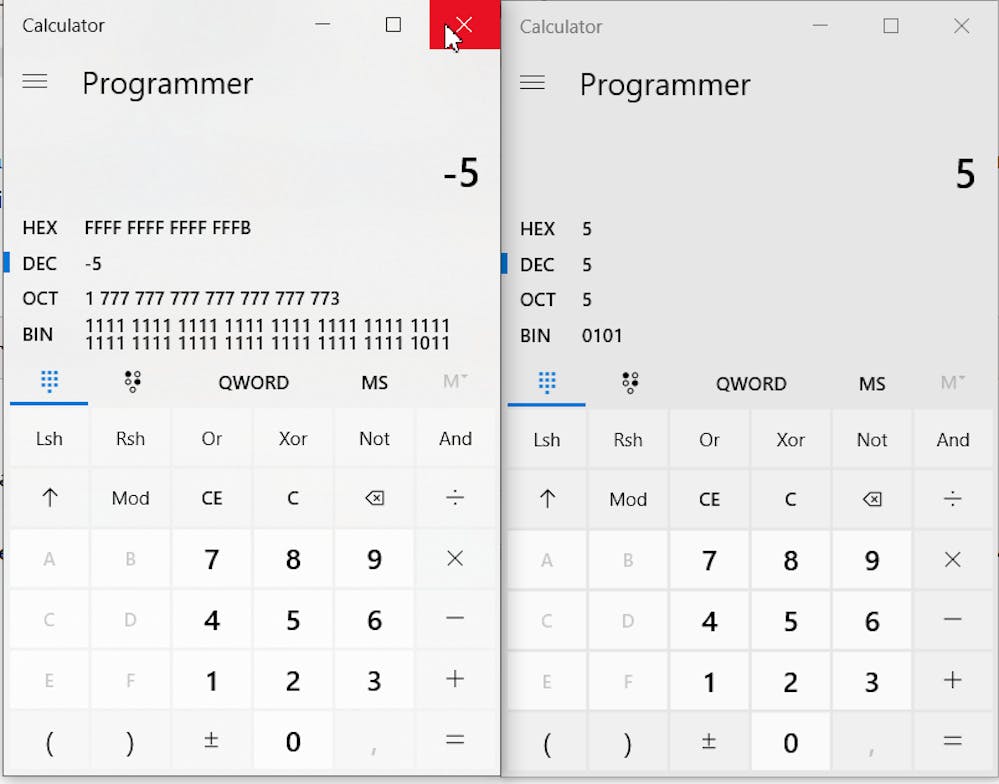
Task: Close the left Calculator window
Action: coord(464,25)
